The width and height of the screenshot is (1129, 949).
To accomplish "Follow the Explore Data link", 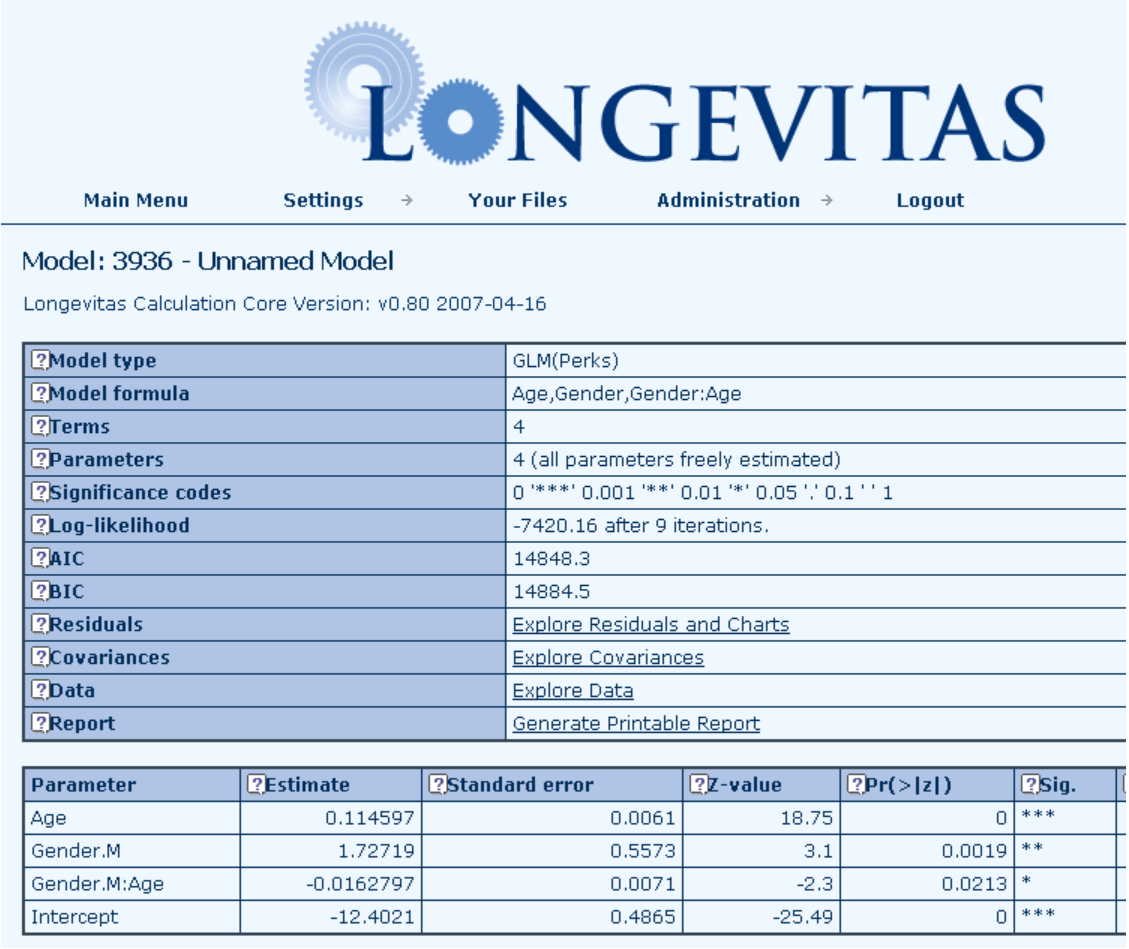I will tap(572, 691).
